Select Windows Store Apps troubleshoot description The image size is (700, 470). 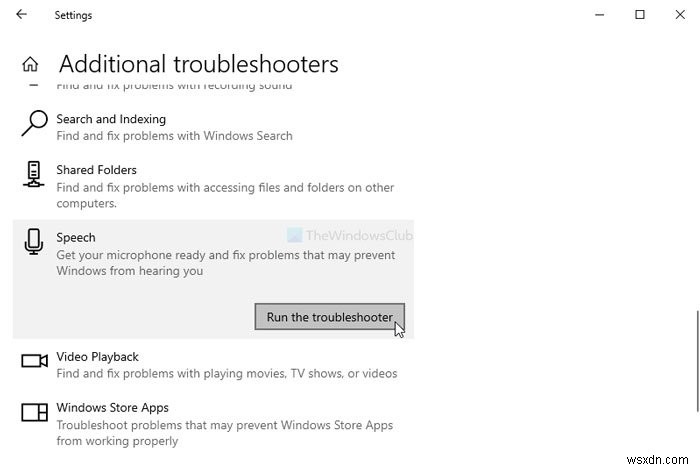click(x=225, y=433)
